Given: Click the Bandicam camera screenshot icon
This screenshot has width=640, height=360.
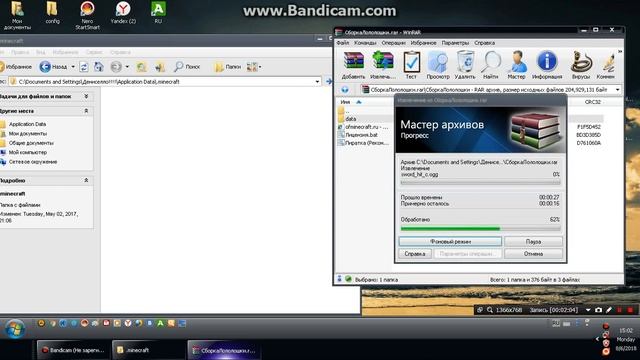Looking at the screenshot, I should click(x=598, y=310).
